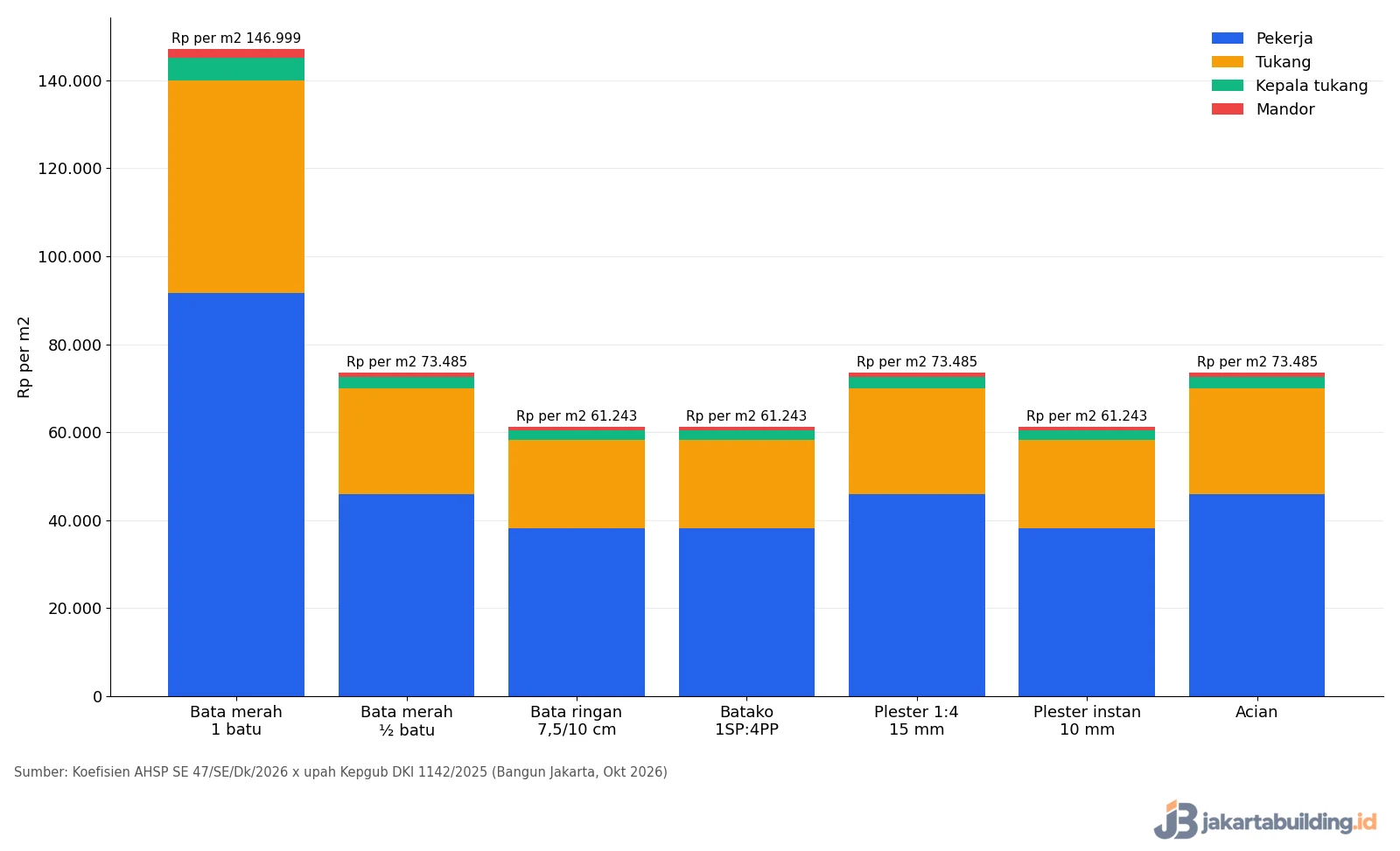Click the orange Tukang segment of Batako bar
The height and width of the screenshot is (851, 1400).
click(x=746, y=484)
